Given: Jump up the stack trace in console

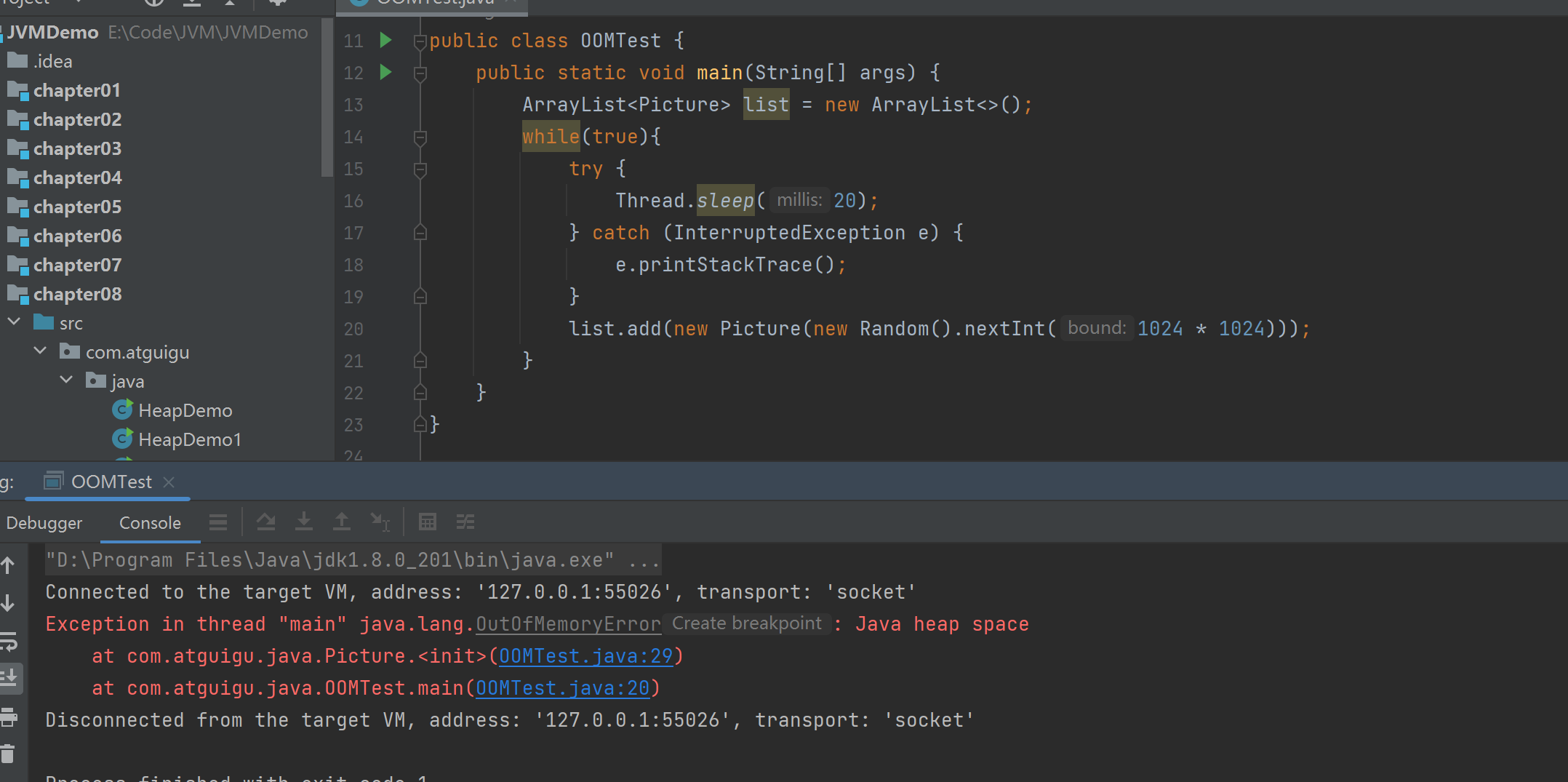Looking at the screenshot, I should click(9, 564).
